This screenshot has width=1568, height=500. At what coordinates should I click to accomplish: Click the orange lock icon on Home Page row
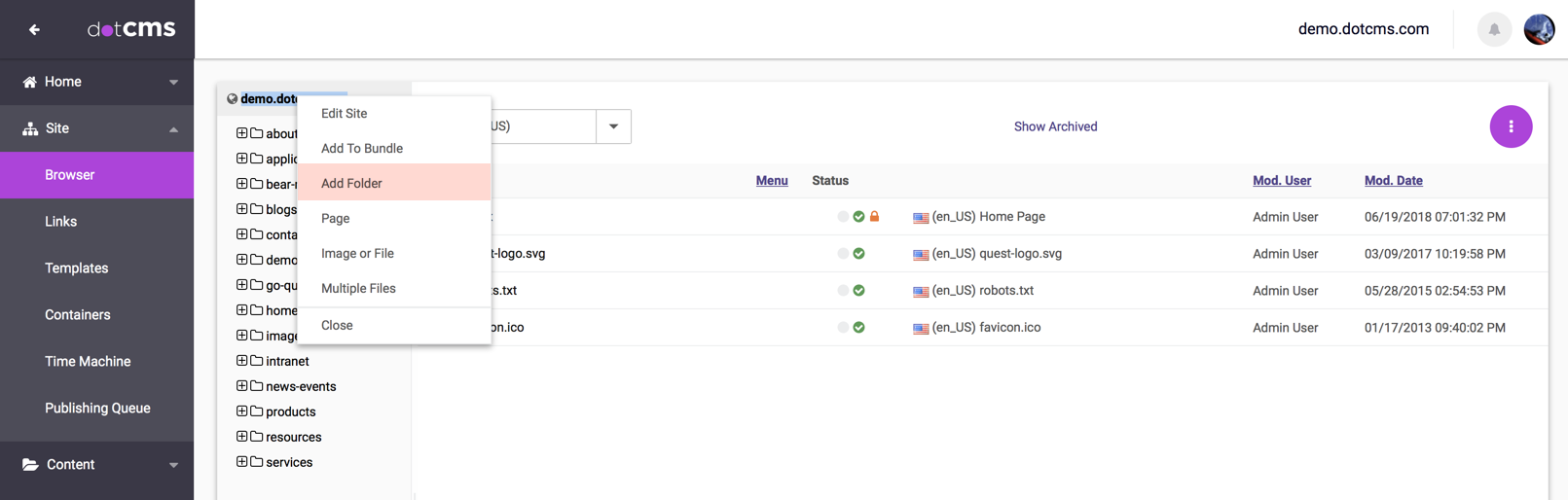click(874, 217)
